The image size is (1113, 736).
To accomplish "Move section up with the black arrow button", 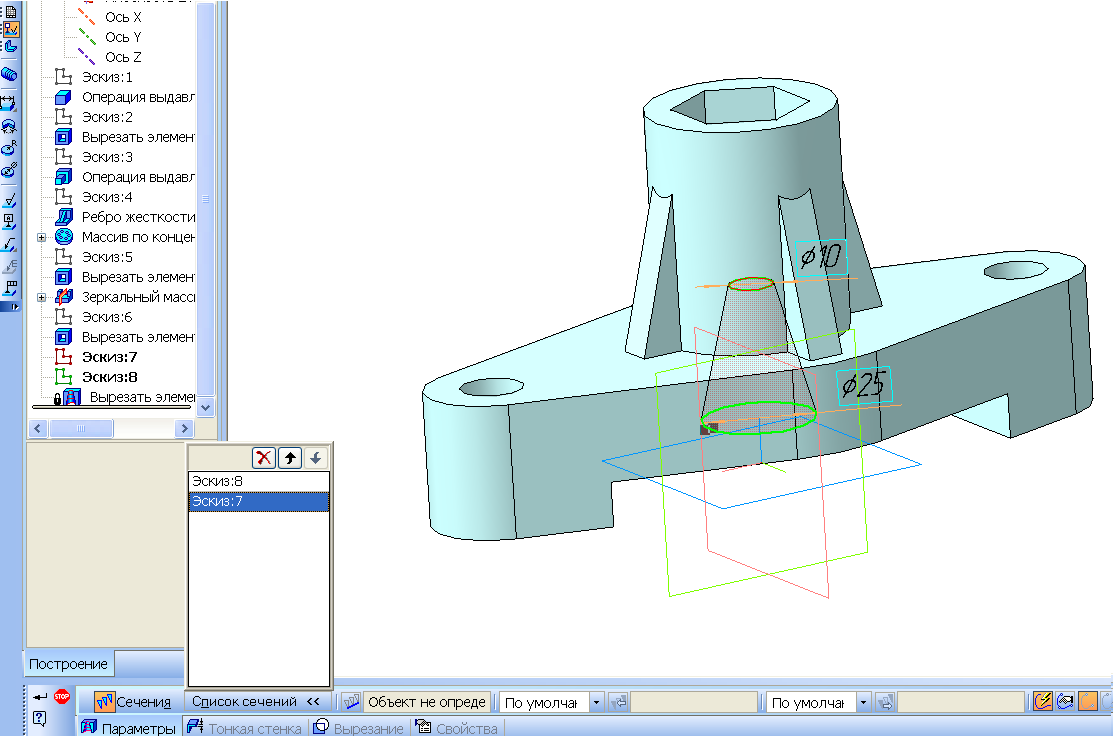I will (290, 457).
